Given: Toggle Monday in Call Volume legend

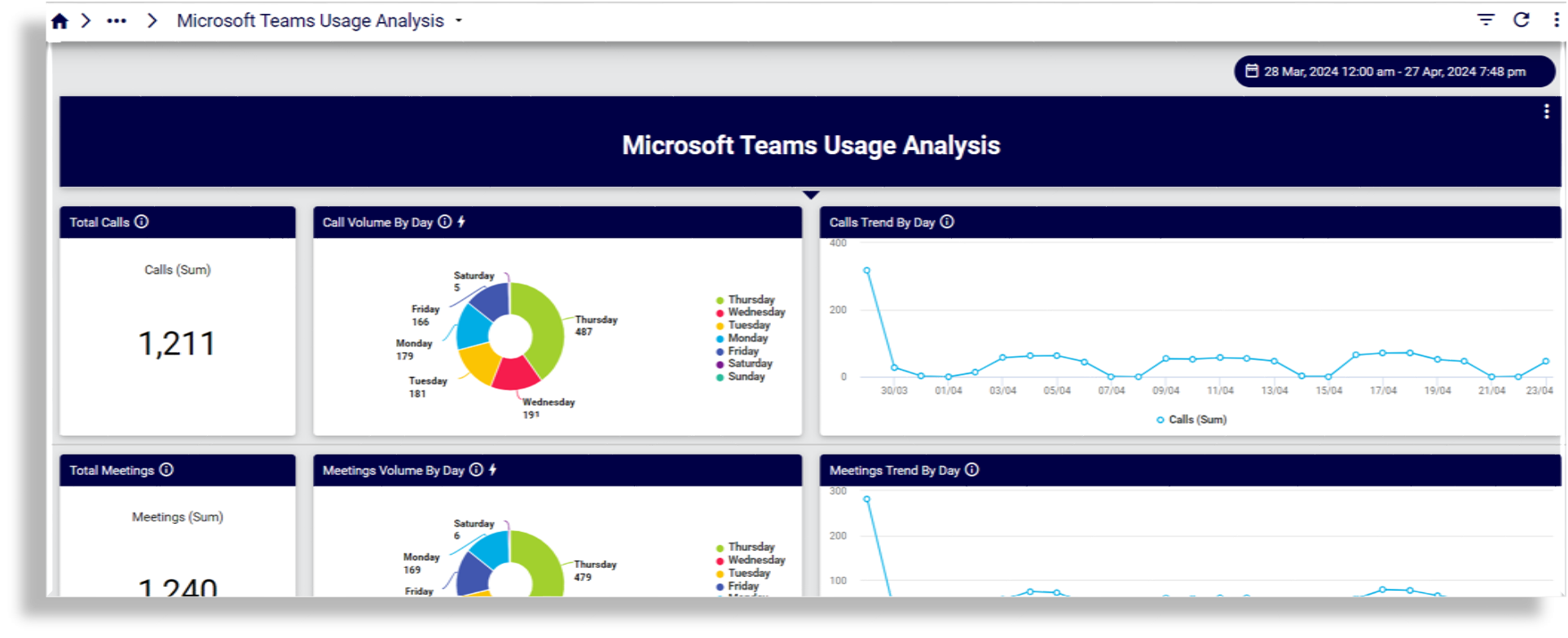Looking at the screenshot, I should click(742, 338).
